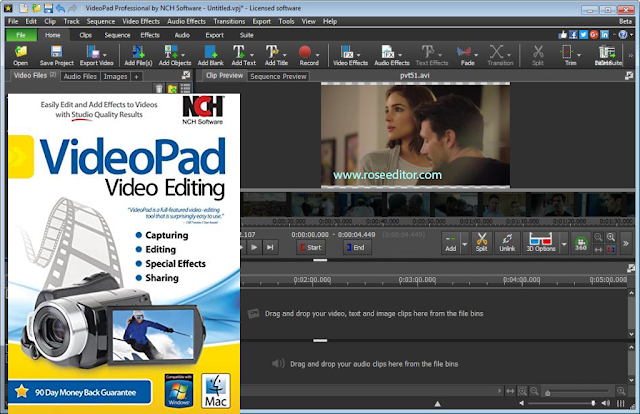Expand Video Effects dropdown arrow
Image resolution: width=640 pixels, height=414 pixels.
pos(359,55)
